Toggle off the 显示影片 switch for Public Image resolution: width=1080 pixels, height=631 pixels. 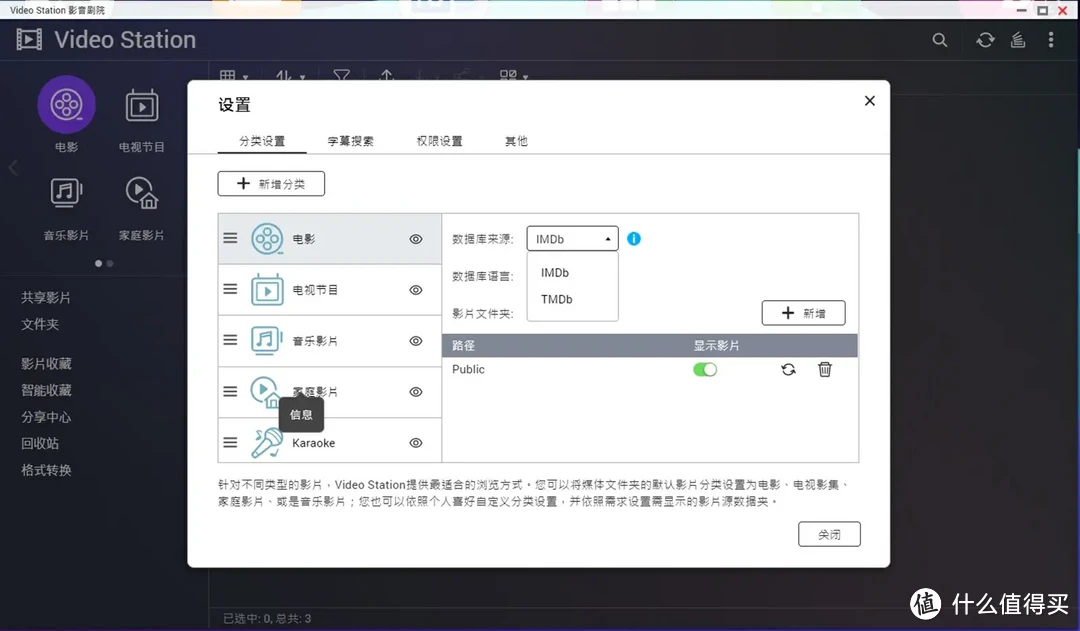(705, 369)
